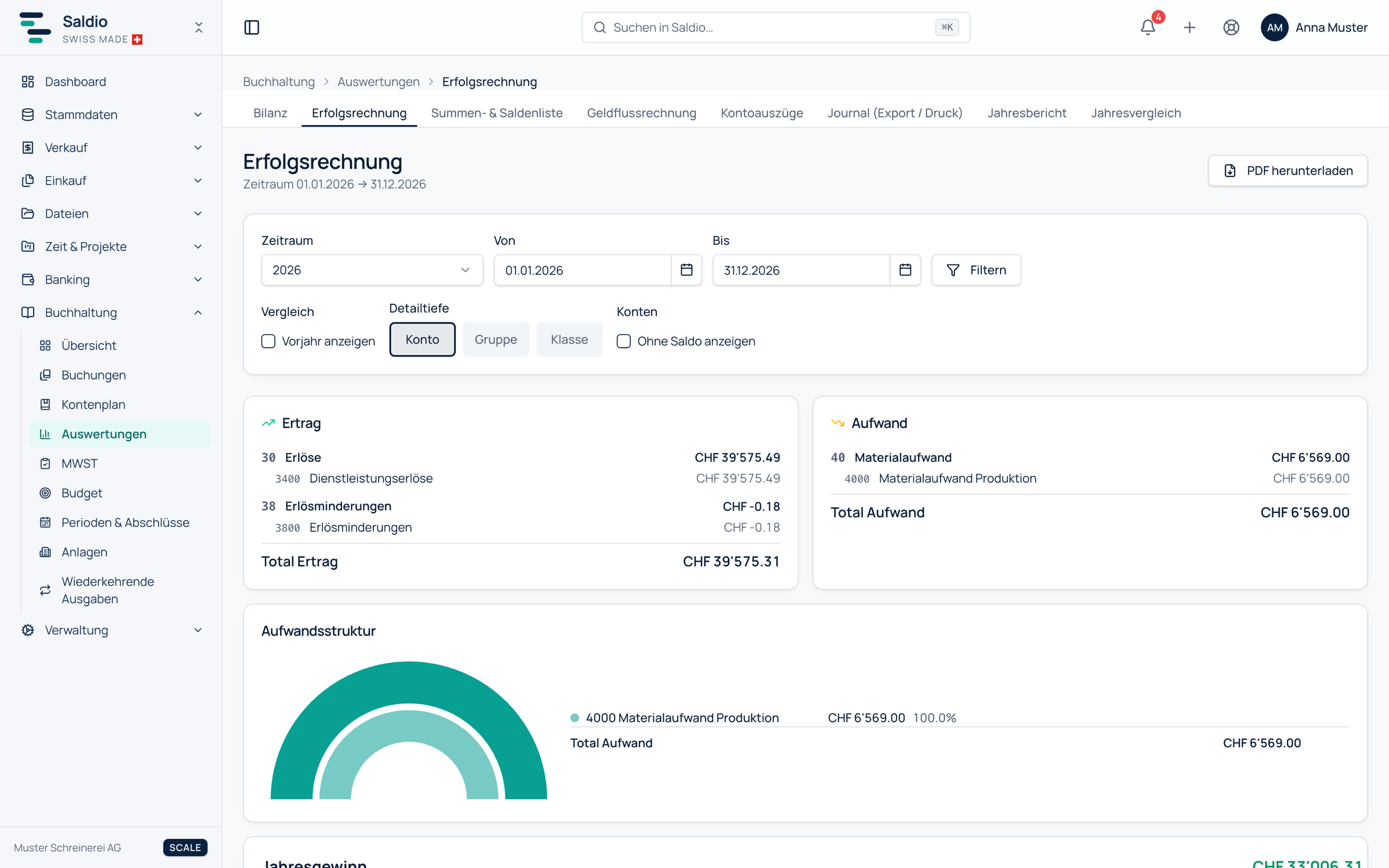1389x868 pixels.
Task: Open the notifications bell
Action: coord(1148,27)
